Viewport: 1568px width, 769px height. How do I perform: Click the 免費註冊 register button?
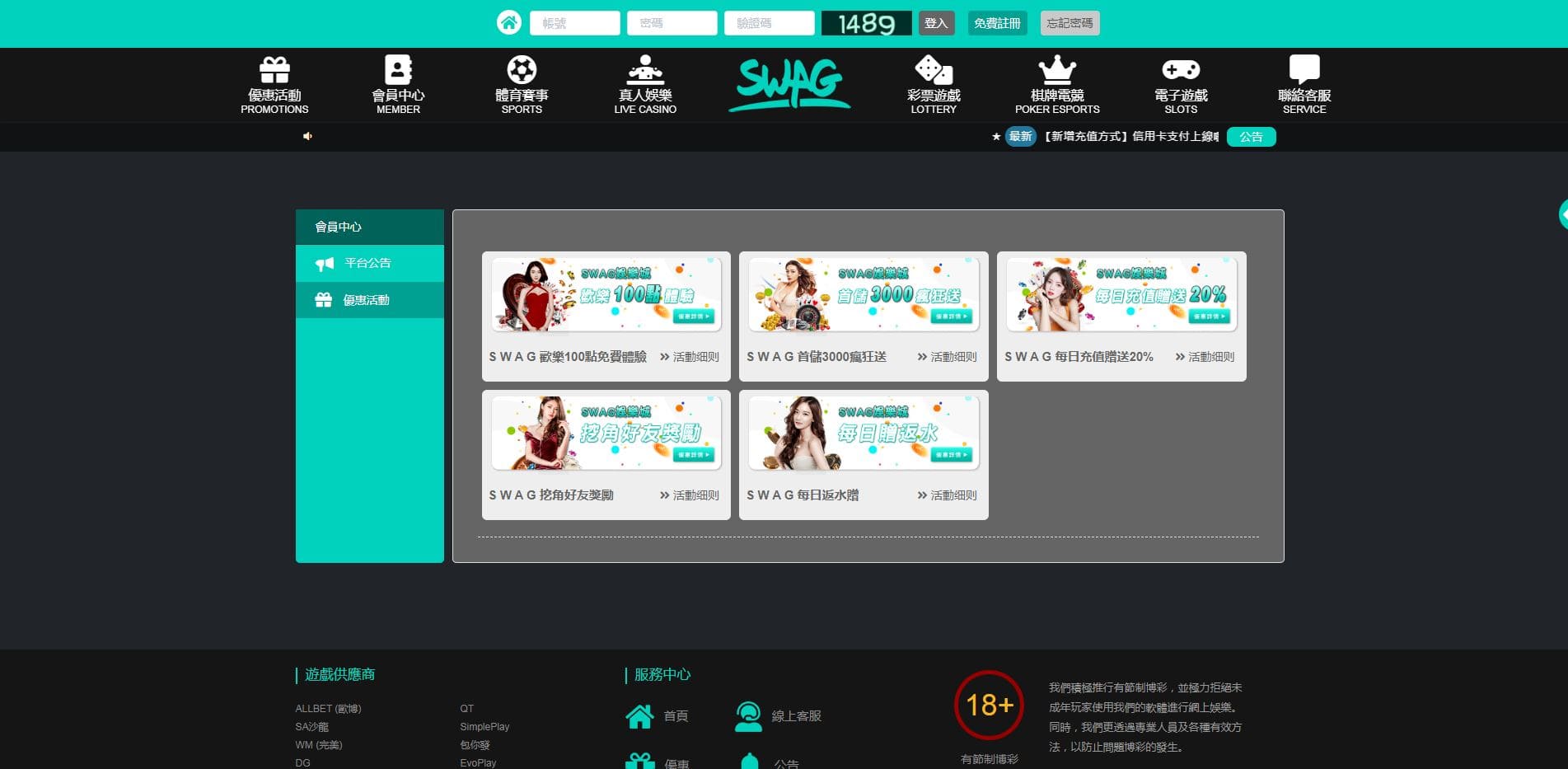[997, 23]
